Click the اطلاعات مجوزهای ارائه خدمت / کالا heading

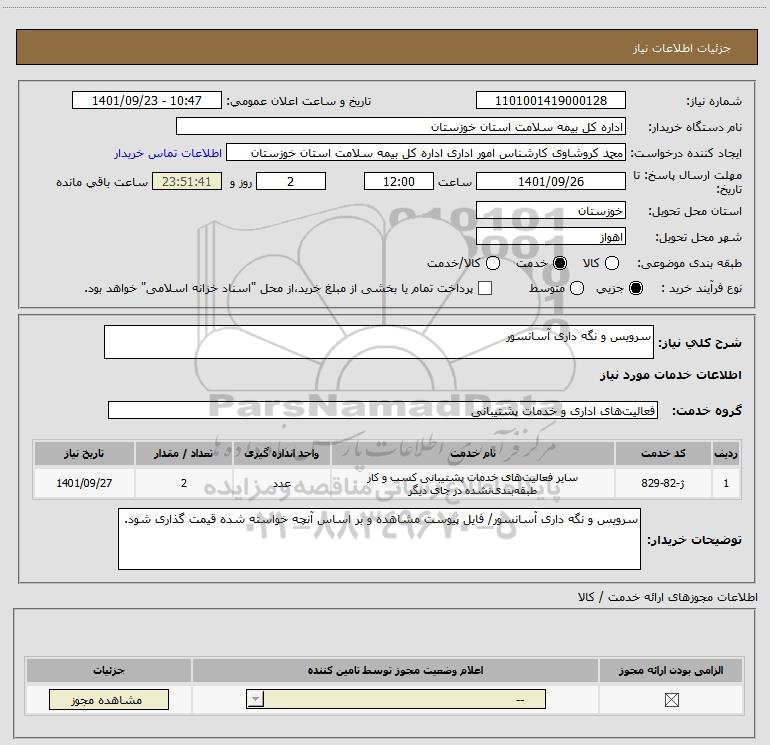coord(668,597)
